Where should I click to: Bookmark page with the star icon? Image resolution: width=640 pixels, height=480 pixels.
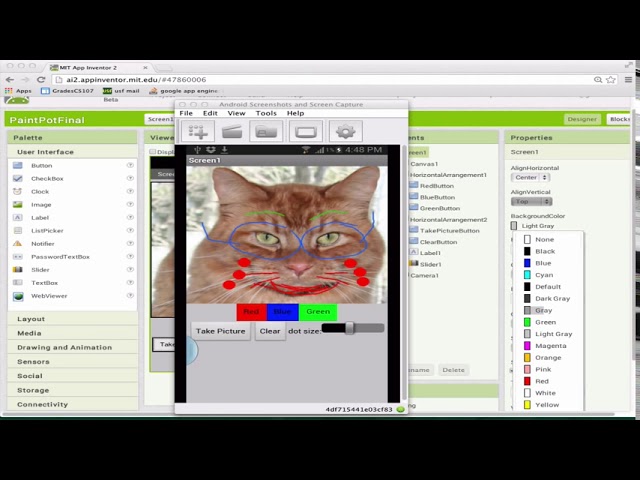(x=611, y=80)
